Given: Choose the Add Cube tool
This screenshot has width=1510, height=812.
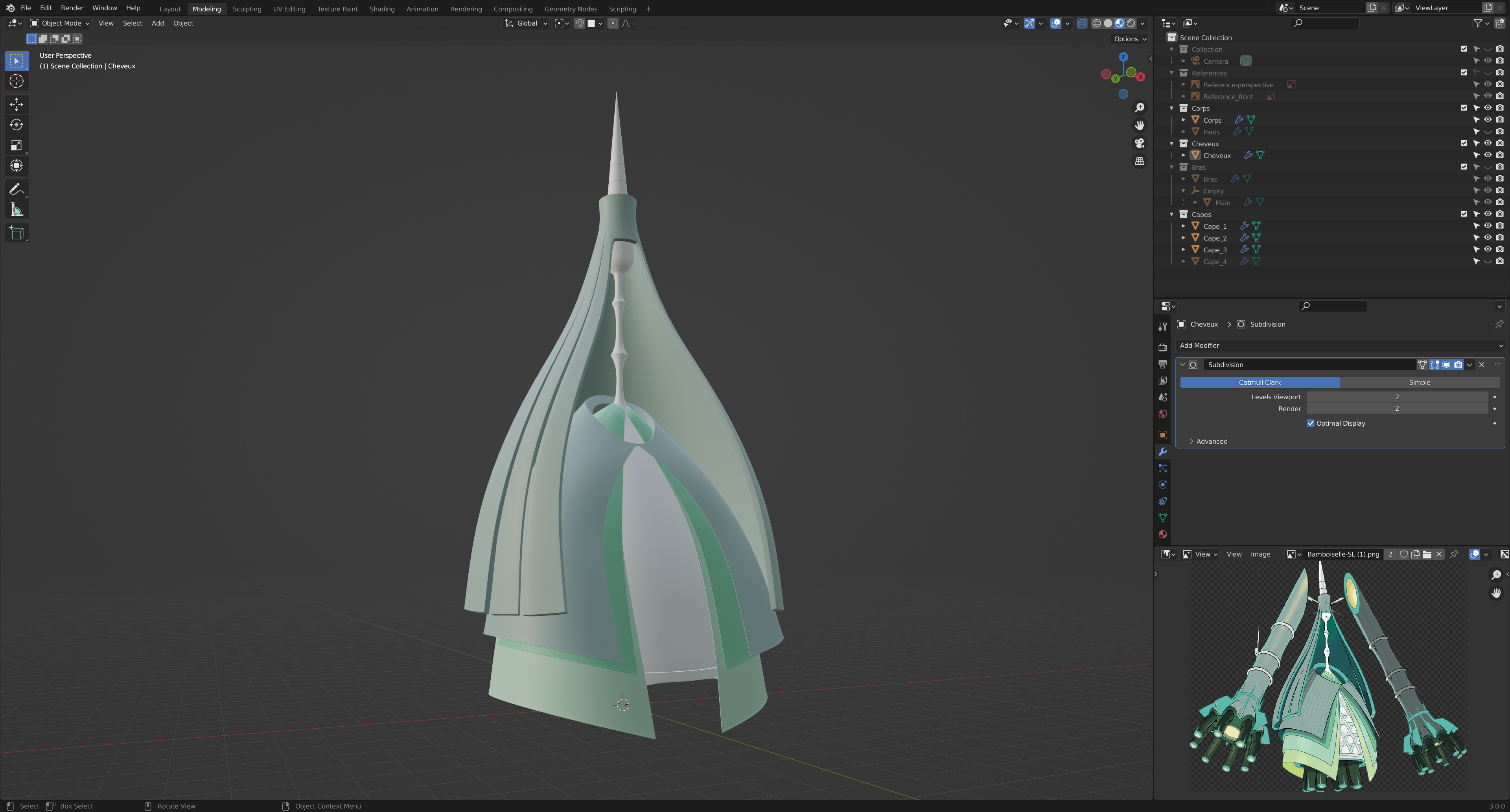Looking at the screenshot, I should 17,233.
